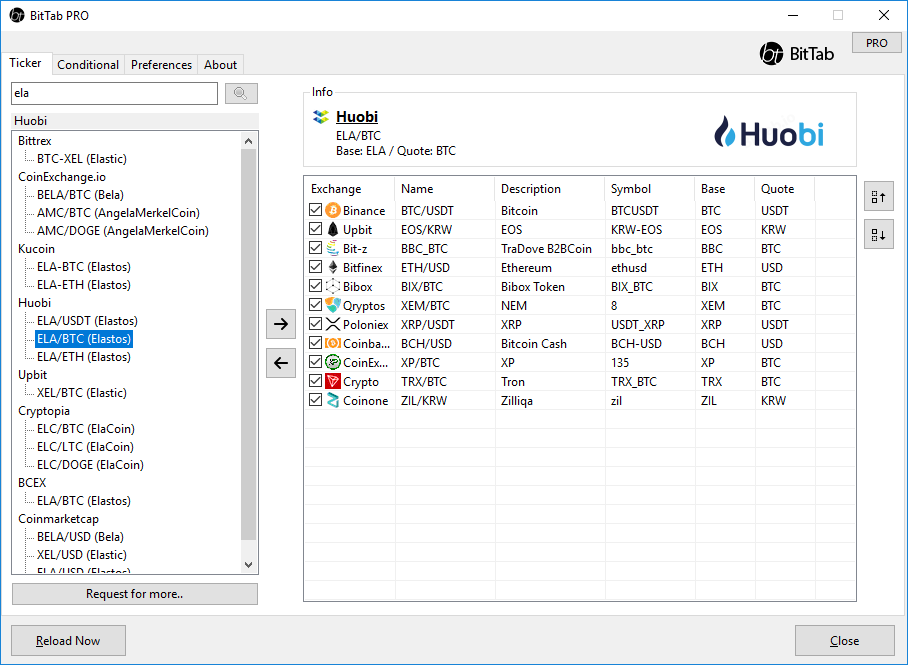Click the Crypto exchange icon

[x=333, y=382]
